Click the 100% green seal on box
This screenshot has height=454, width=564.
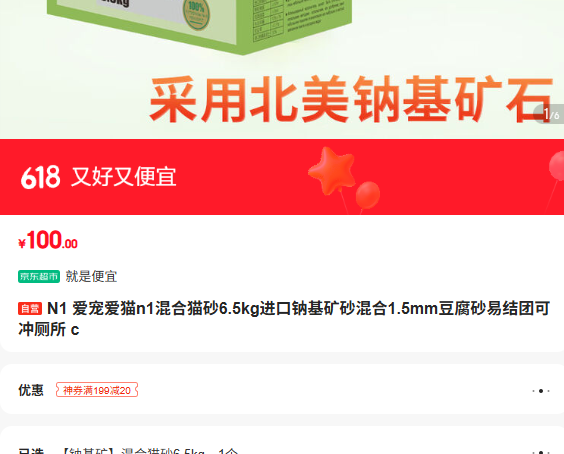click(x=196, y=14)
